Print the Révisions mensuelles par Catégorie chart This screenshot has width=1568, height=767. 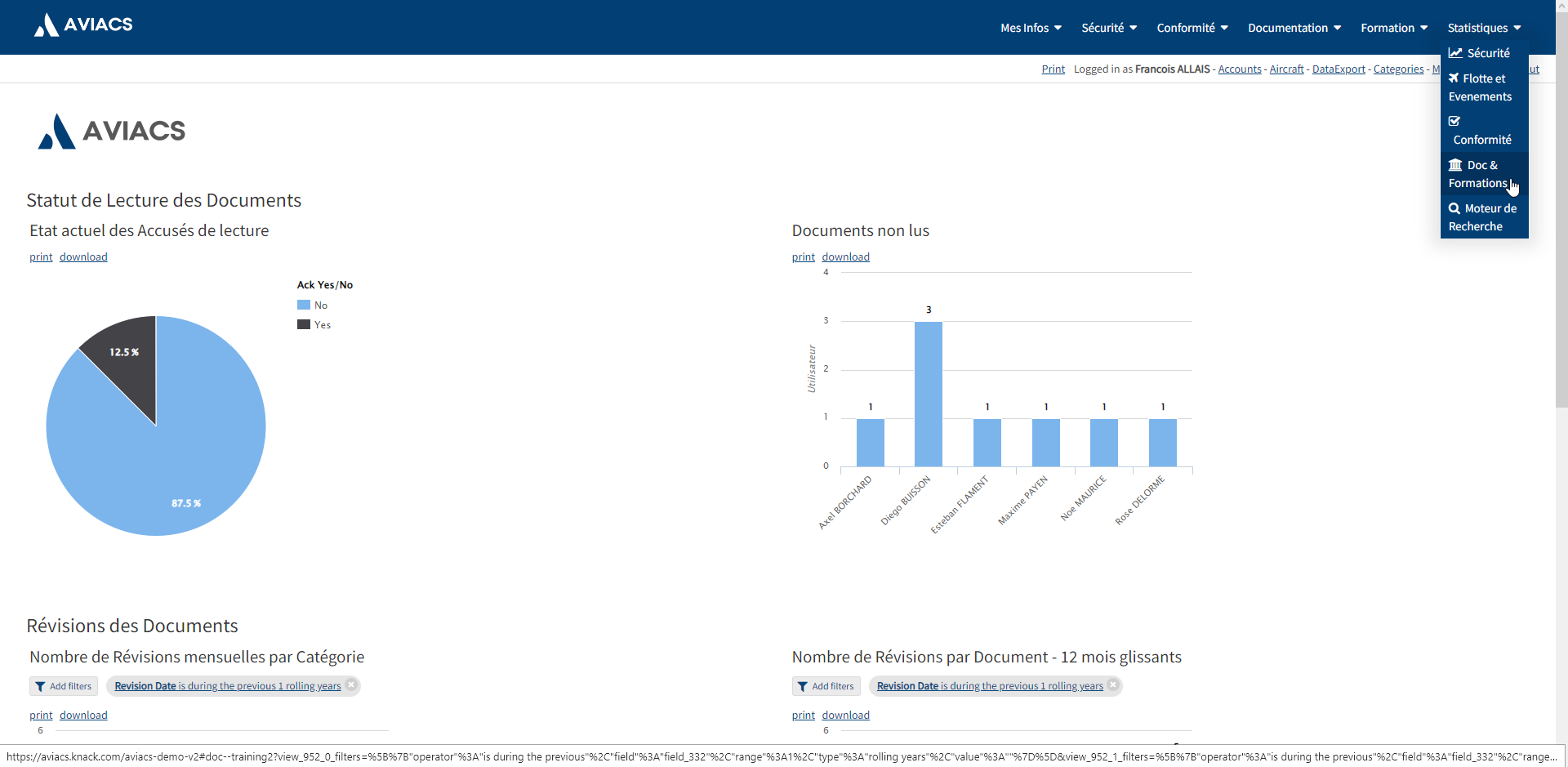coord(41,716)
